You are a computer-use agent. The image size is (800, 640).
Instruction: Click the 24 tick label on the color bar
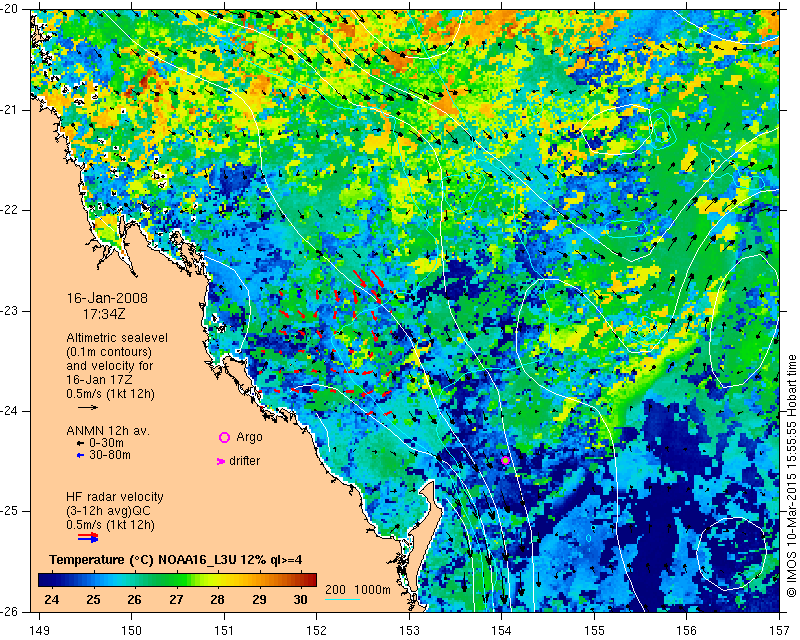coord(51,599)
